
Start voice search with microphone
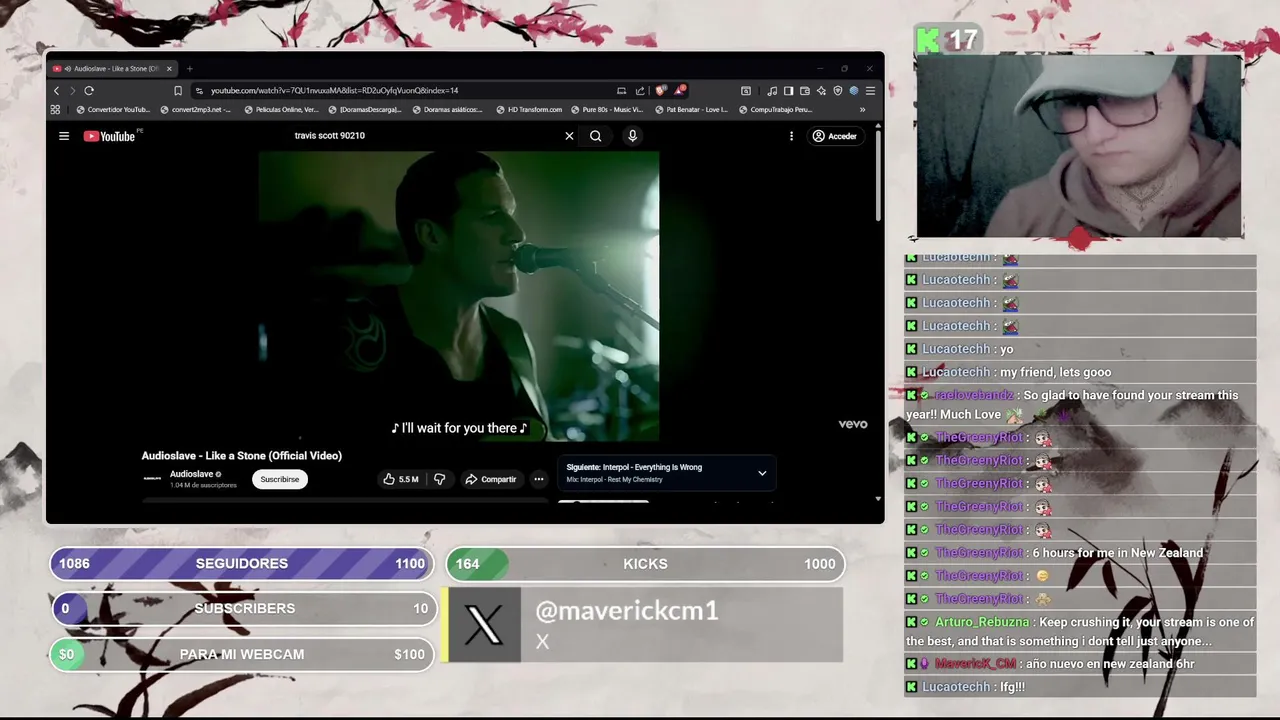(x=632, y=136)
